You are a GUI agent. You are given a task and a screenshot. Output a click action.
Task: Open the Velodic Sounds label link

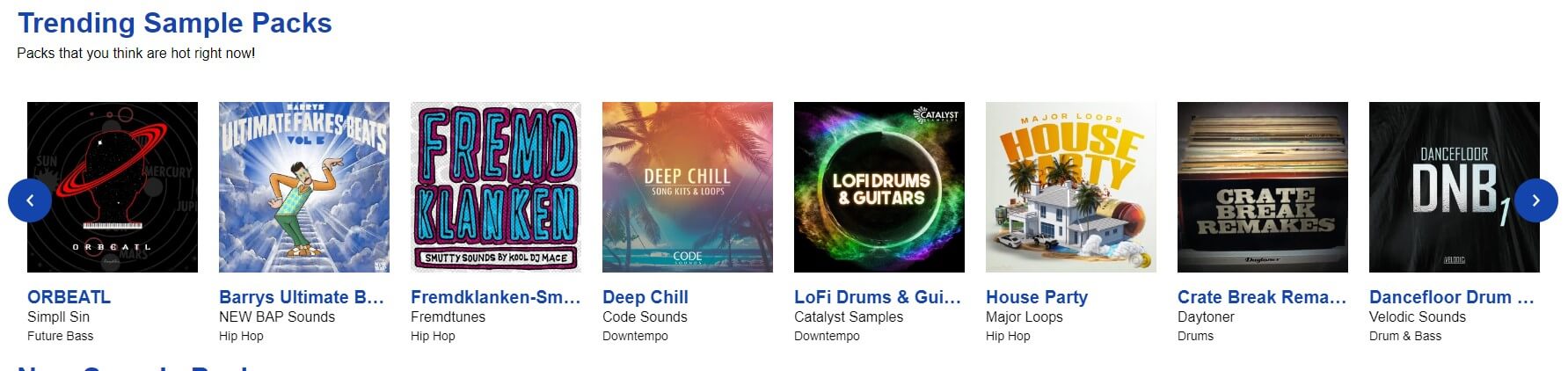(1418, 316)
